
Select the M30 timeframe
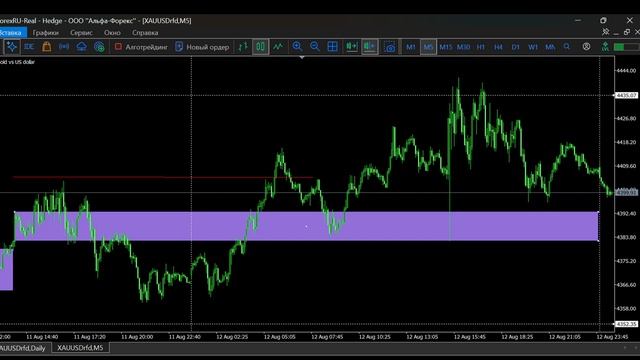pyautogui.click(x=463, y=47)
